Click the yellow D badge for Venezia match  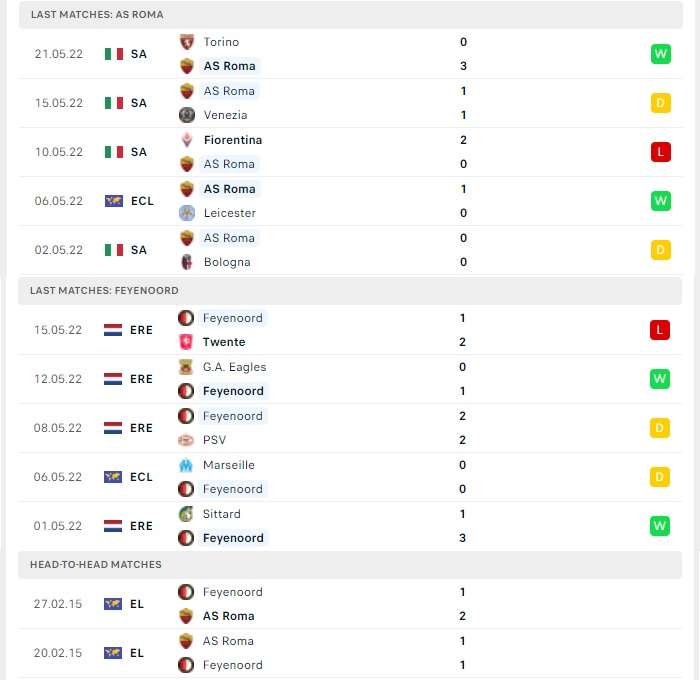[x=661, y=103]
